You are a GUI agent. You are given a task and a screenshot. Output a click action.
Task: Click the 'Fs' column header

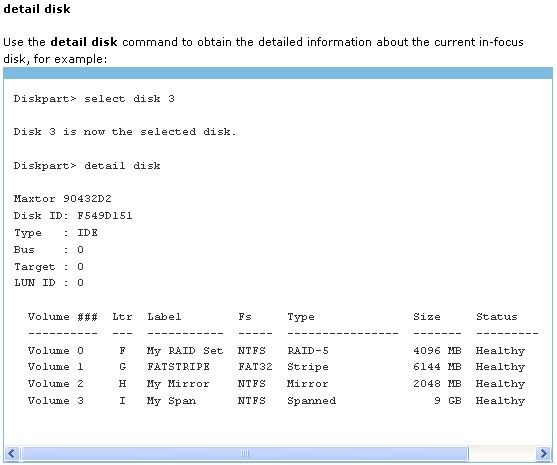[245, 317]
